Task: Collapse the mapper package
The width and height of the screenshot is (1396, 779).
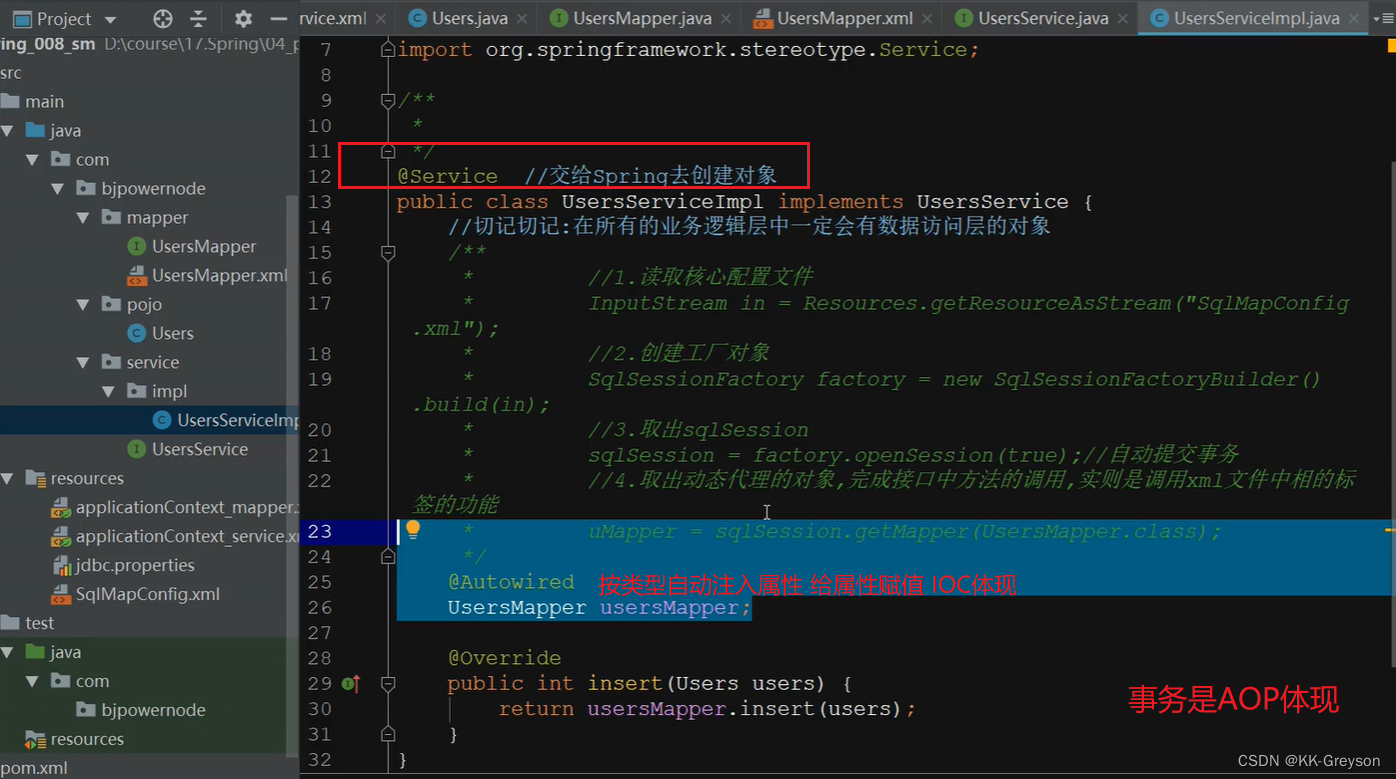Action: [x=84, y=218]
